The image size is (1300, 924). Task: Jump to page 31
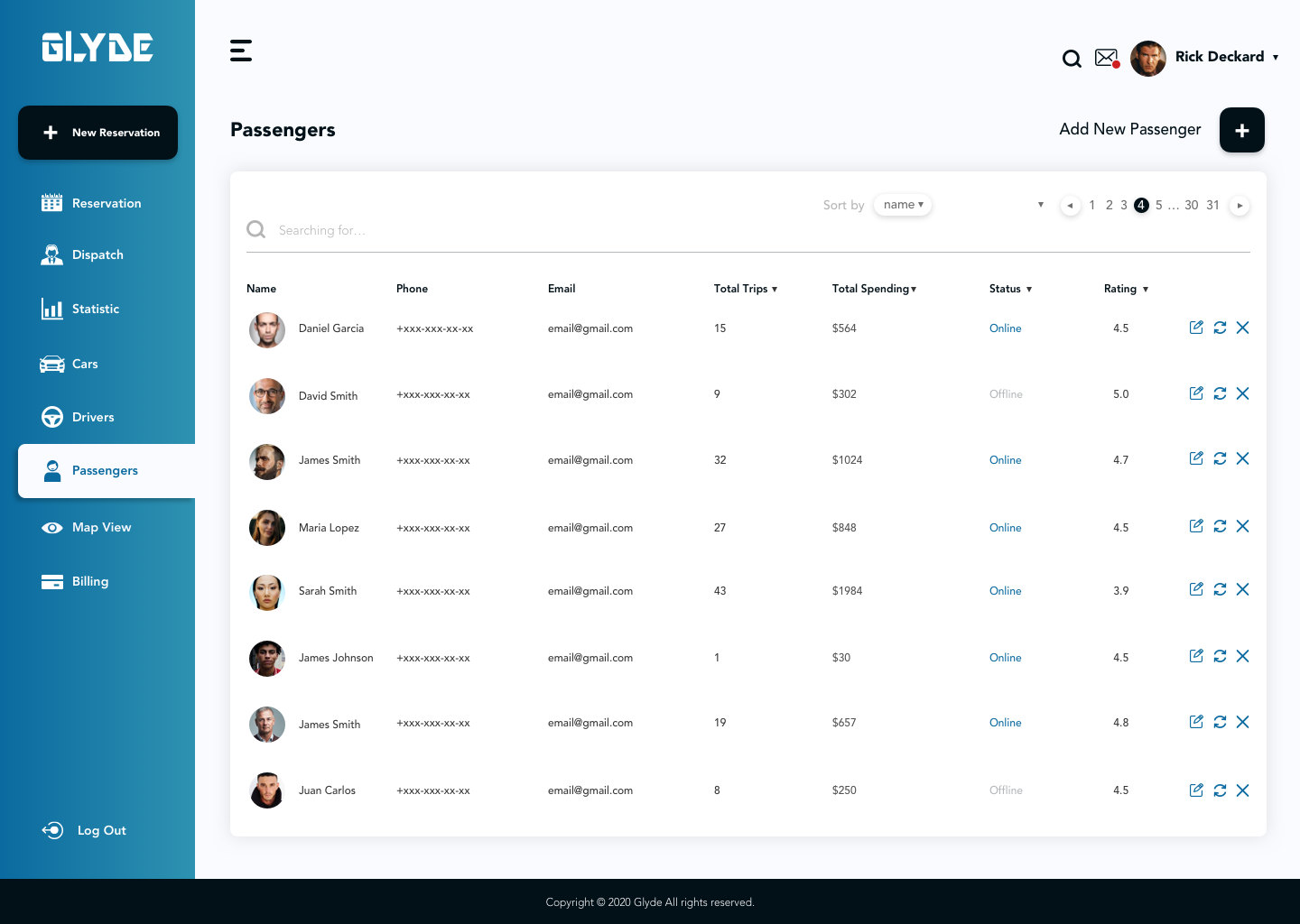(x=1213, y=205)
